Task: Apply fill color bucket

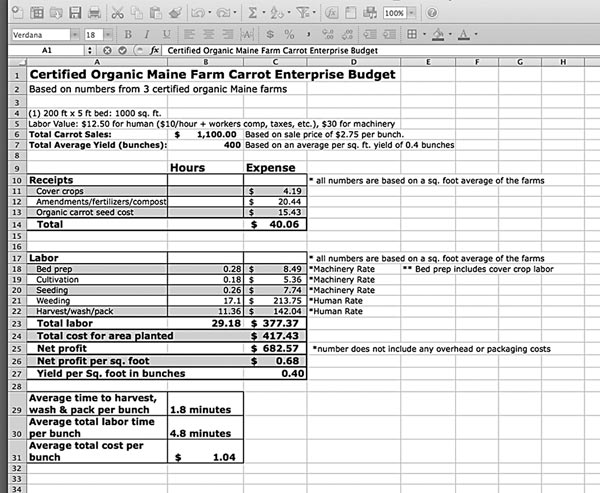Action: pyautogui.click(x=438, y=34)
